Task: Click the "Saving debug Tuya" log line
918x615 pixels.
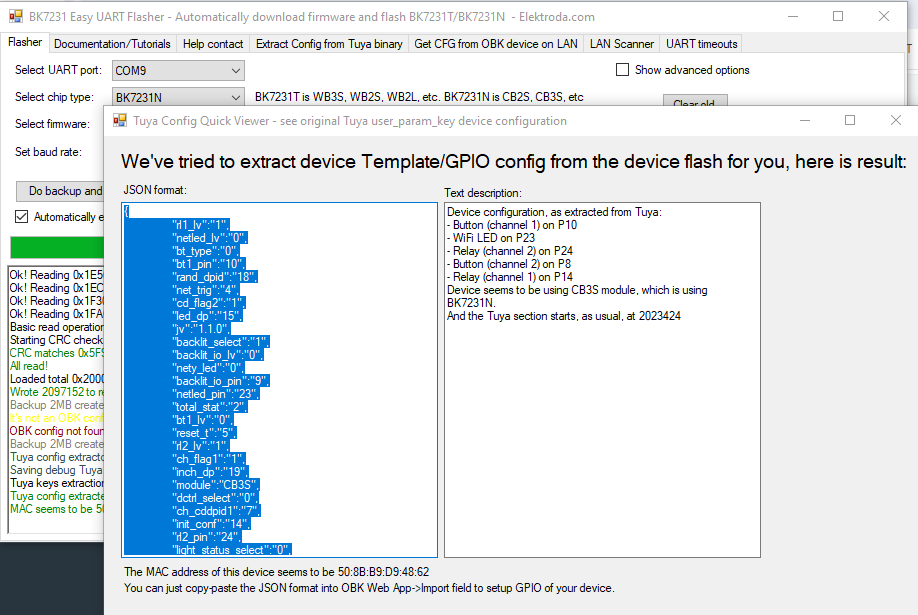Action: [56, 470]
